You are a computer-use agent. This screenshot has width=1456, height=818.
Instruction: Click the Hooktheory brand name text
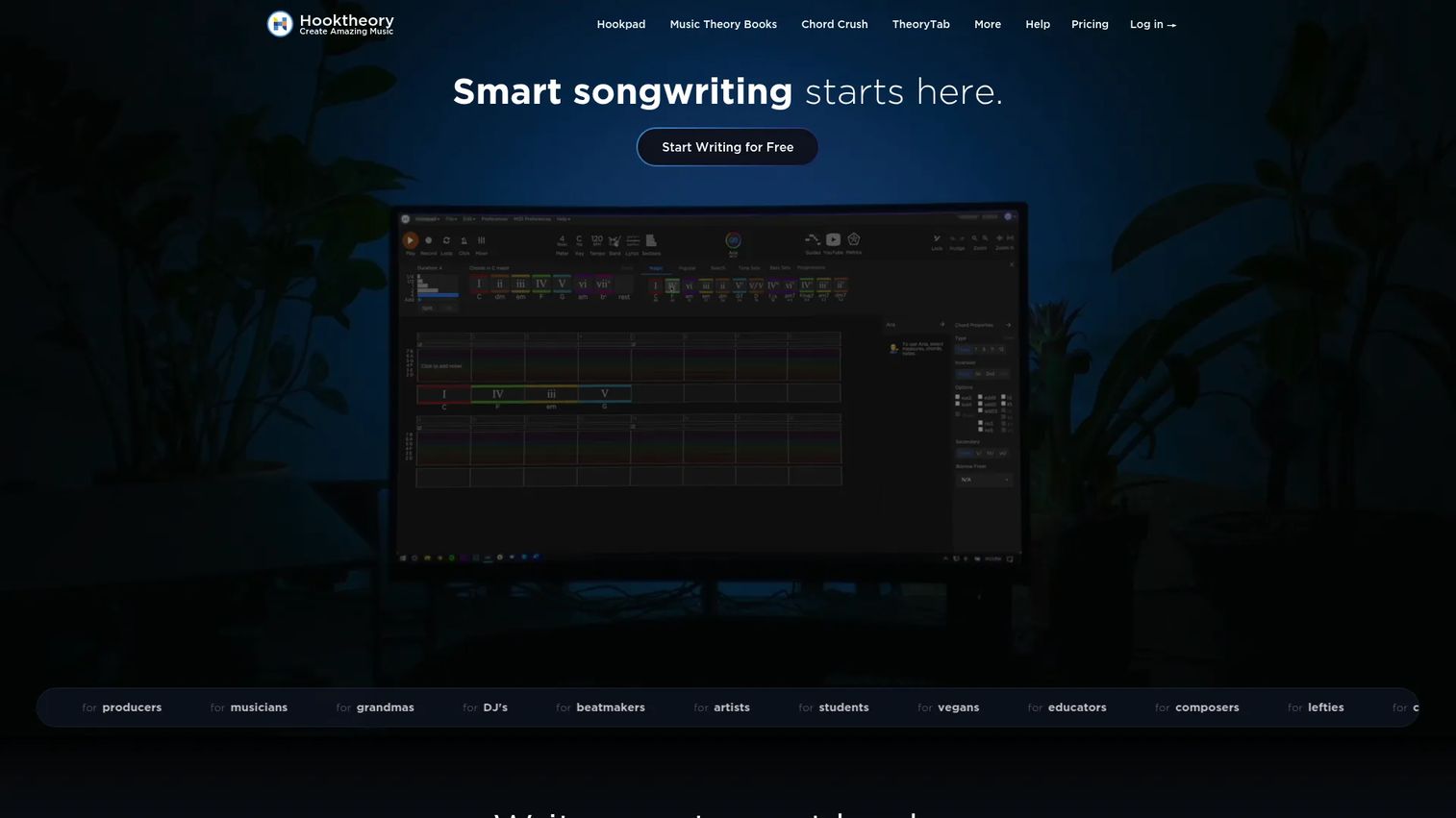[346, 20]
